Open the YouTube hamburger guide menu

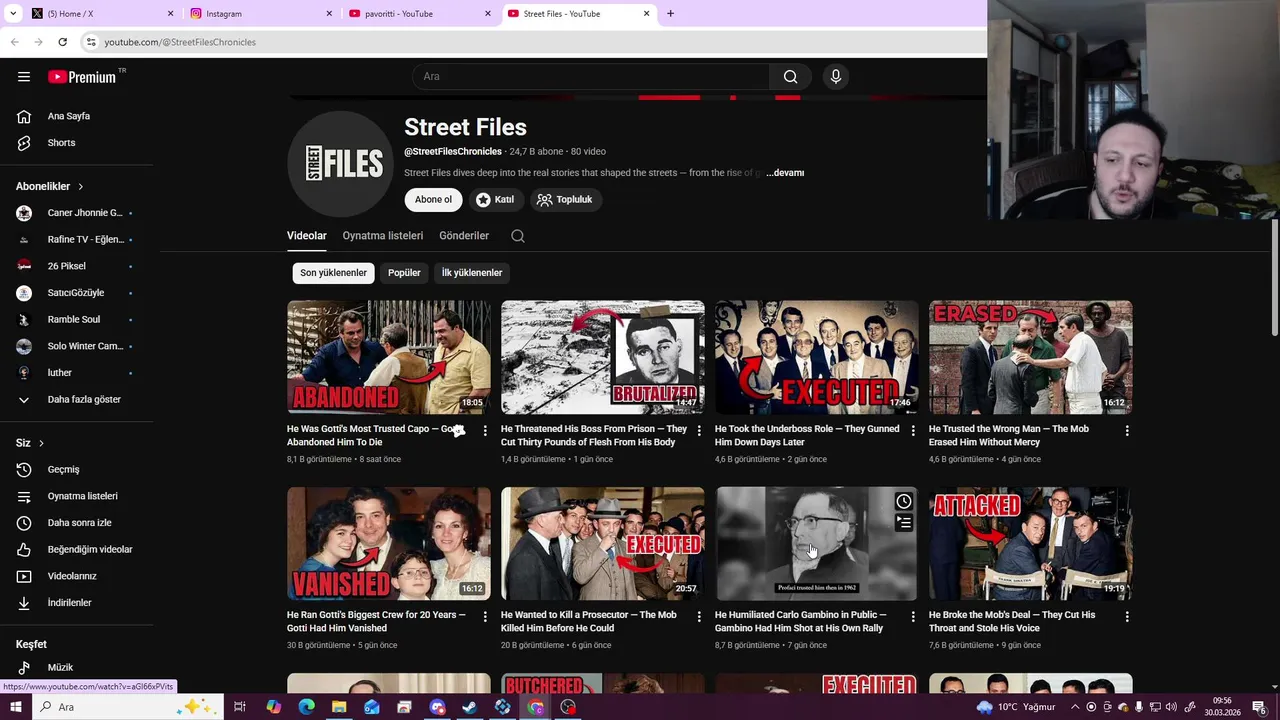click(x=24, y=77)
